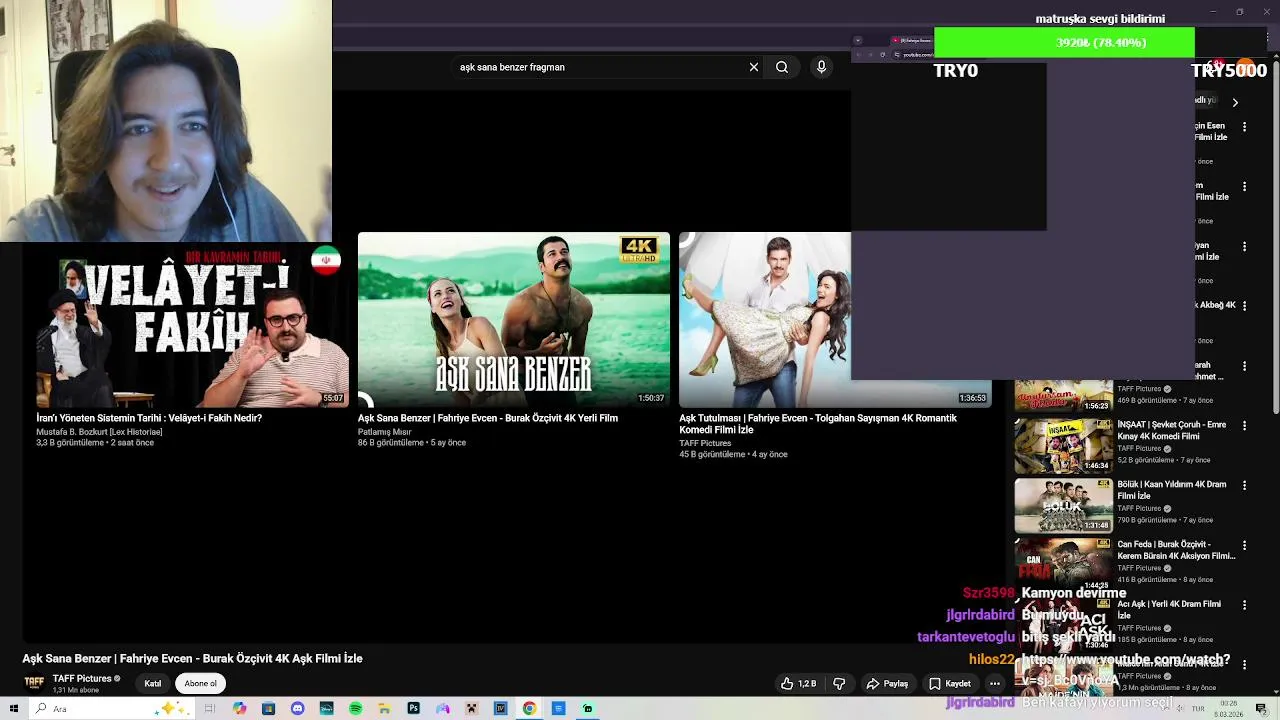
Task: Open the Windows Start menu
Action: point(13,709)
